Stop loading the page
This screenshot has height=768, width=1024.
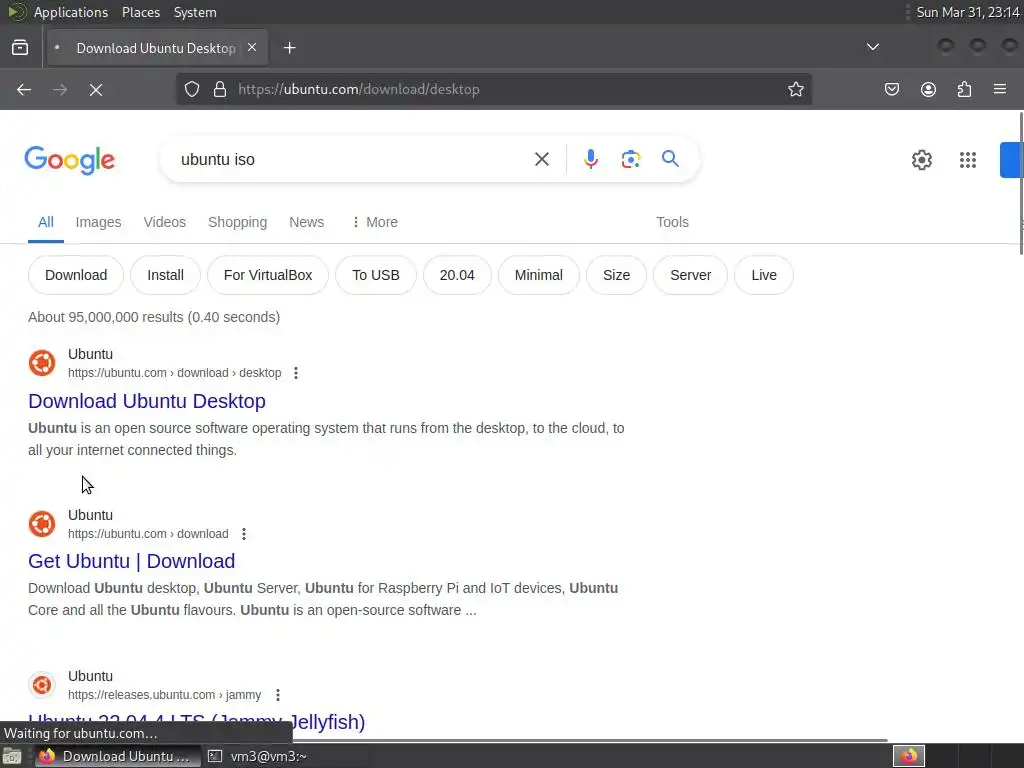tap(96, 89)
